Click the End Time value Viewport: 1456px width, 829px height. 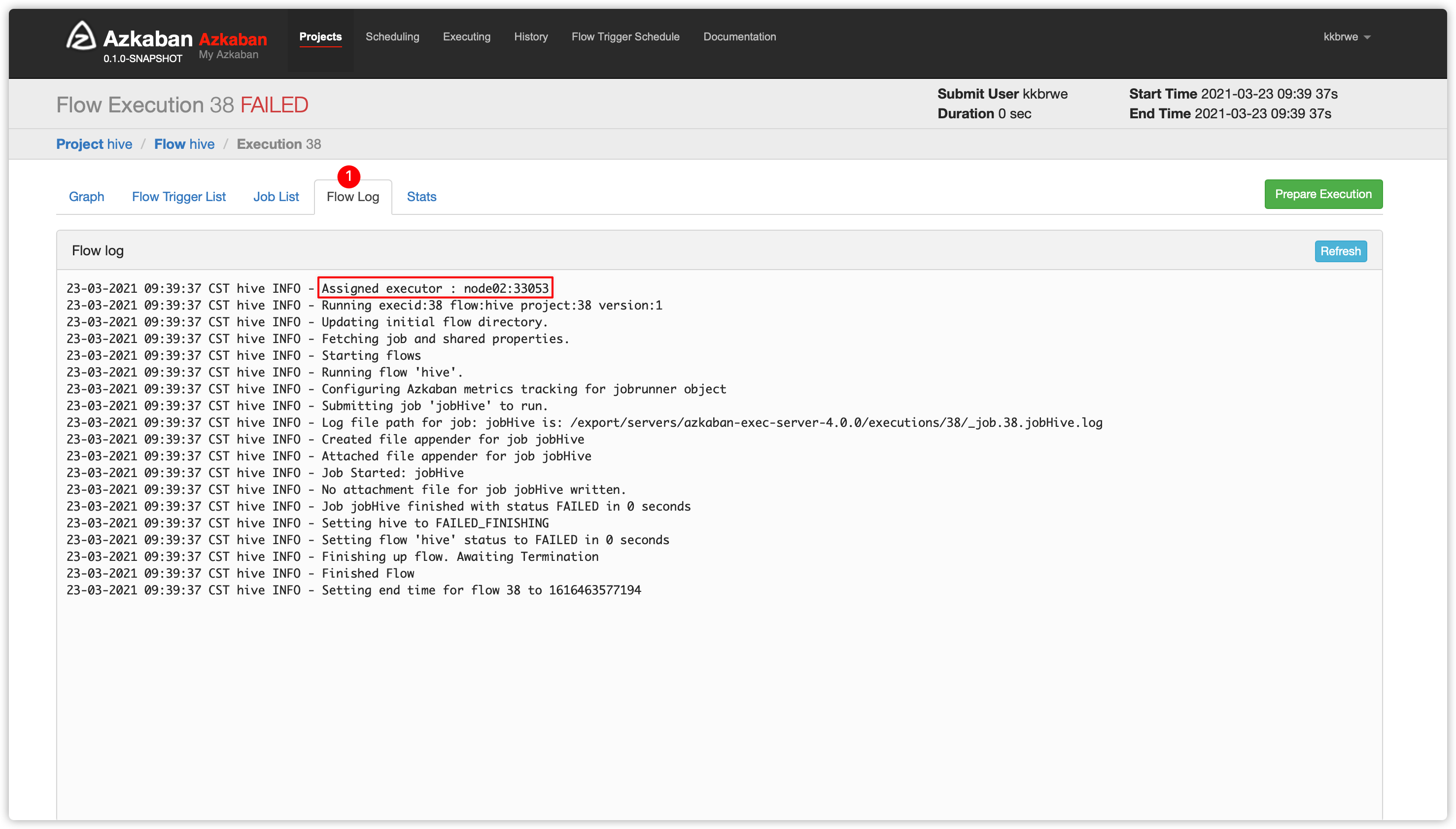(x=1262, y=114)
